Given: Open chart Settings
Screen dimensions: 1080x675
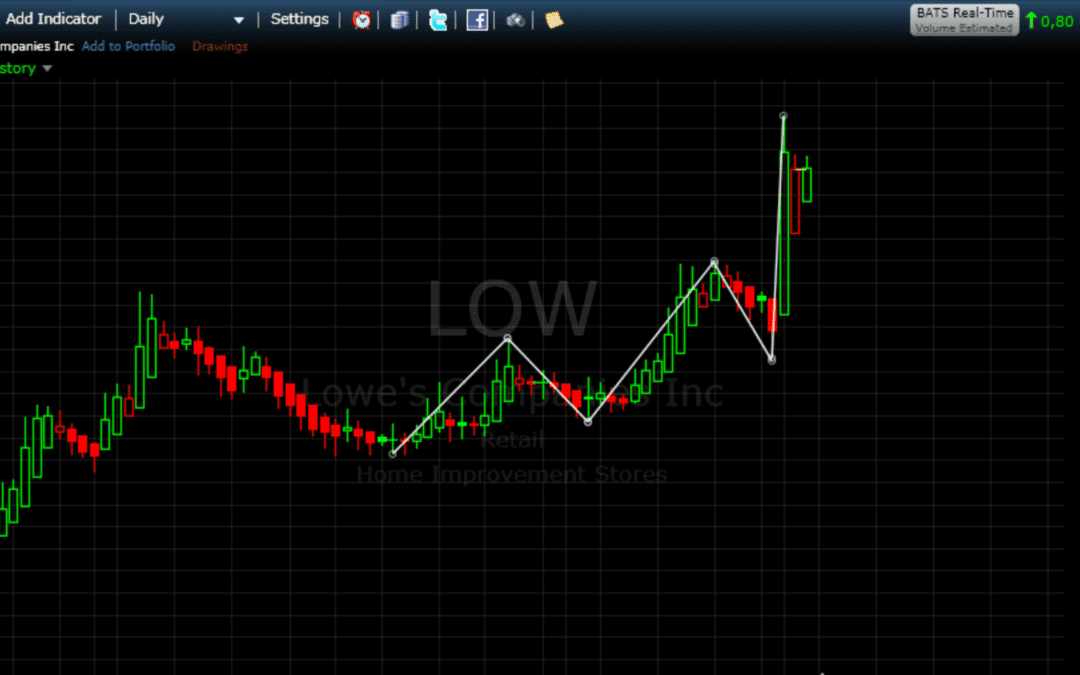Looking at the screenshot, I should [x=300, y=19].
